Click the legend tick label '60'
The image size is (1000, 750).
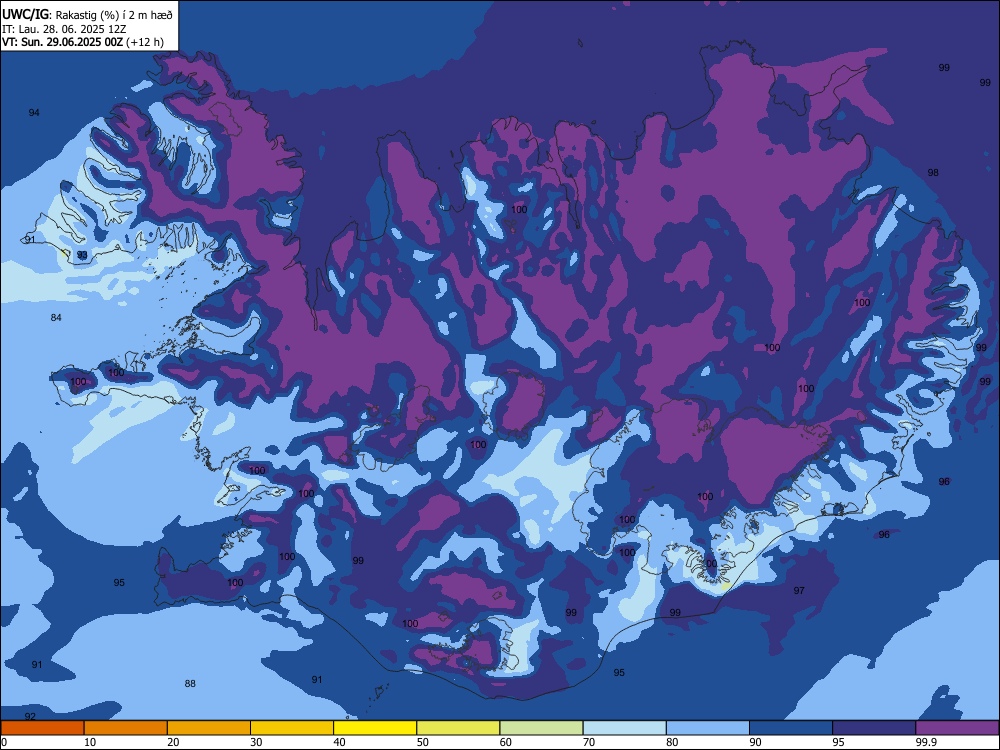pyautogui.click(x=506, y=742)
